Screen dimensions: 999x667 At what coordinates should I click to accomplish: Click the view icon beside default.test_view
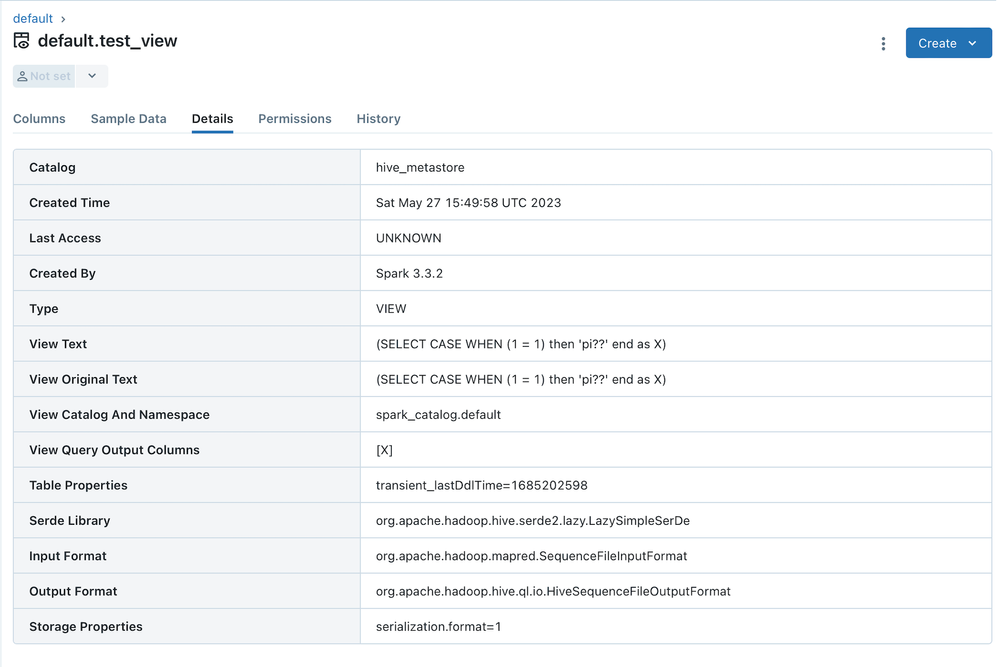click(x=21, y=41)
